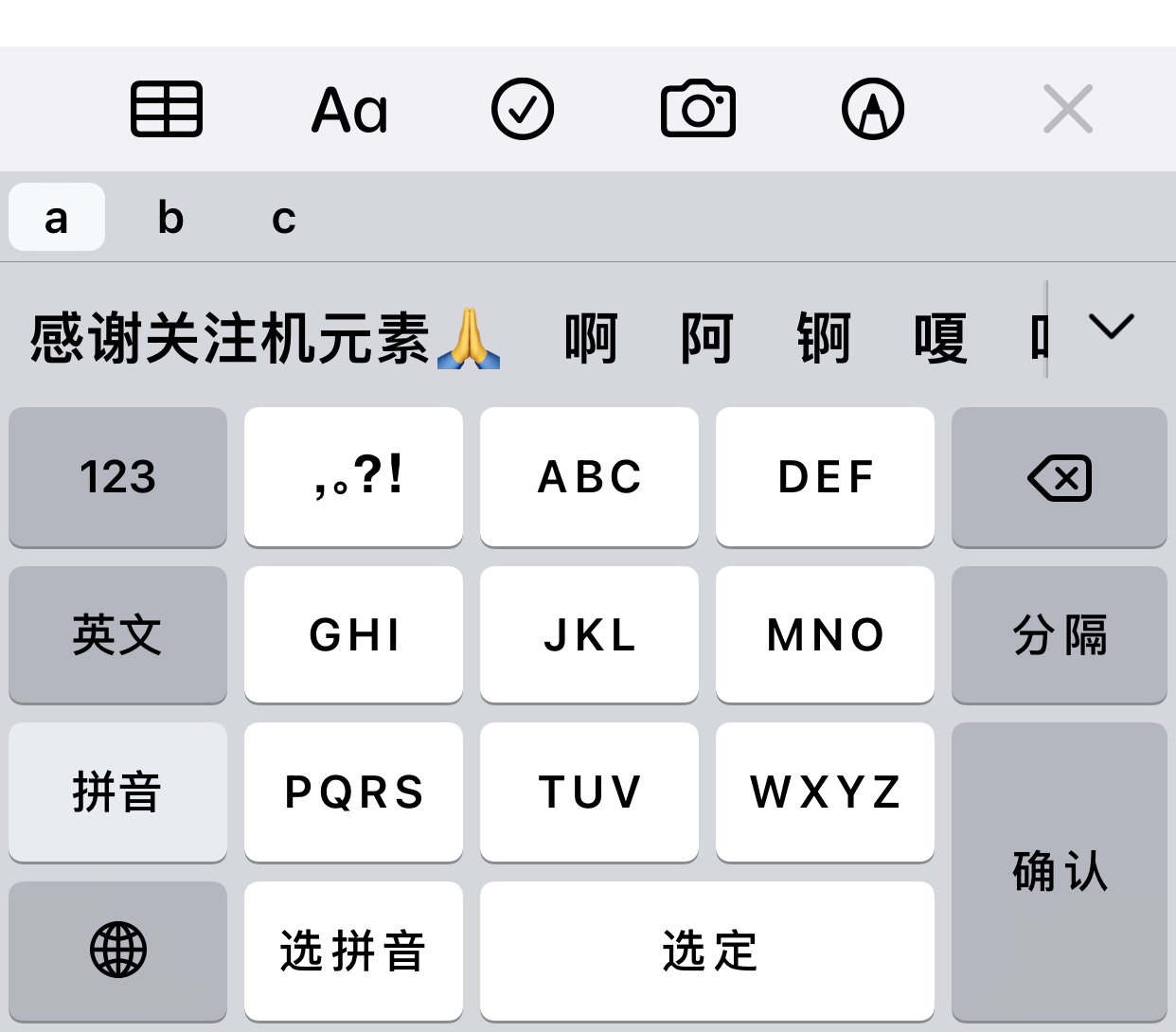Image resolution: width=1176 pixels, height=1032 pixels.
Task: Tap the checkmark circle icon
Action: (523, 108)
